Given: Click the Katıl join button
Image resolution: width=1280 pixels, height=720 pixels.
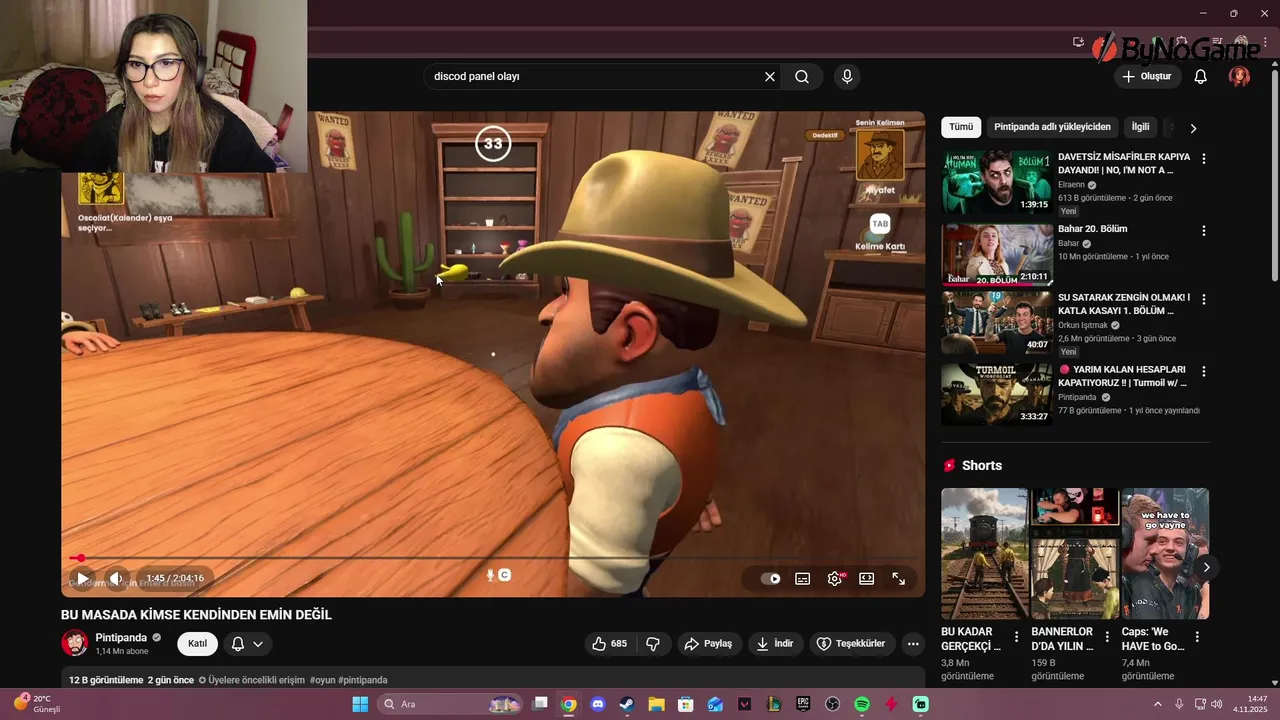Looking at the screenshot, I should pyautogui.click(x=197, y=643).
